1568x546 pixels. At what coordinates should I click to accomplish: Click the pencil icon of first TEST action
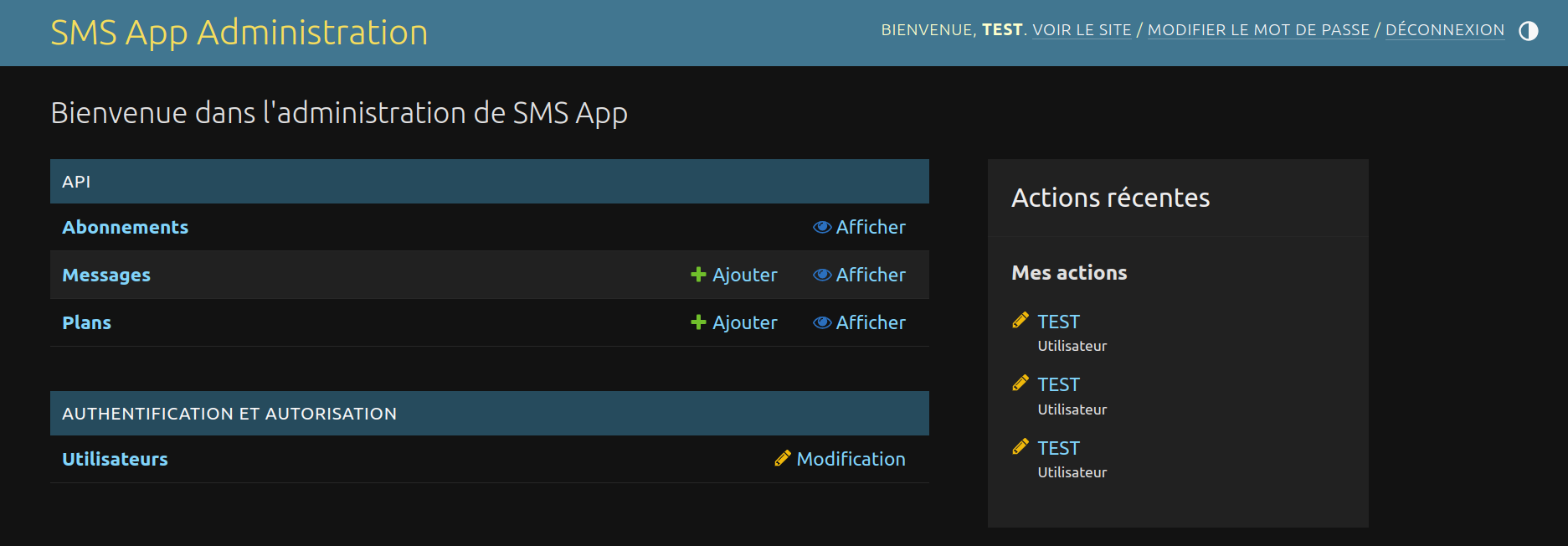(x=1020, y=320)
